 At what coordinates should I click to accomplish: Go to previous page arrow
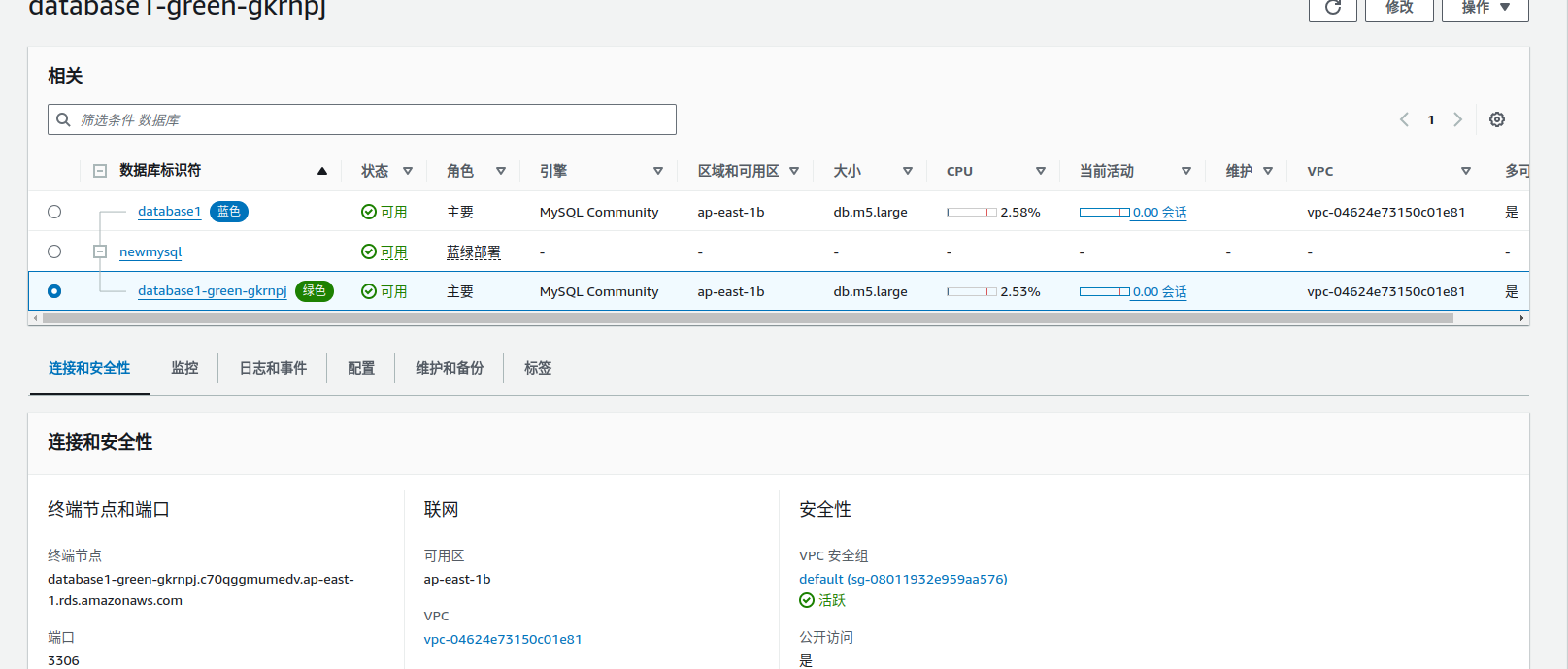tap(1404, 119)
